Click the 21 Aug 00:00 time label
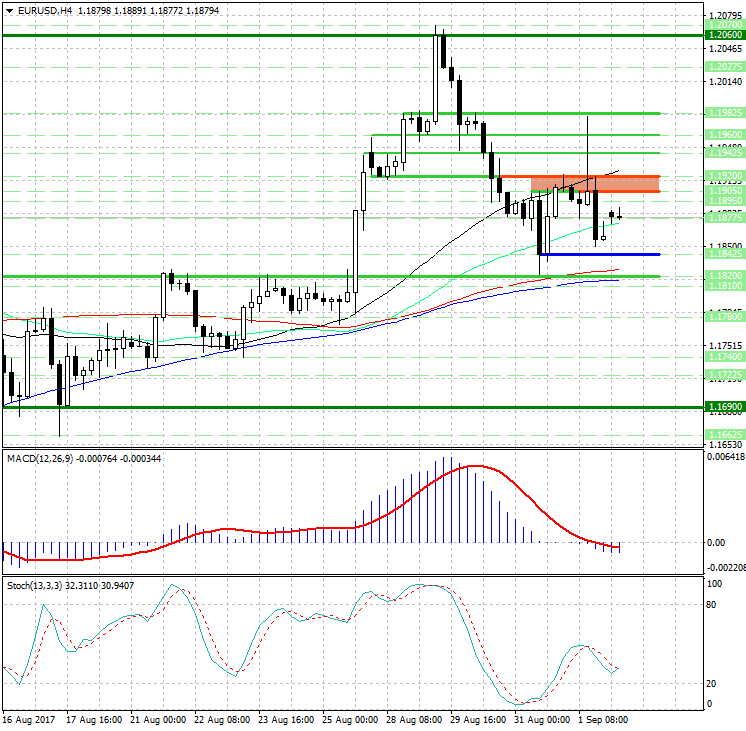746x731 pixels. click(x=157, y=720)
